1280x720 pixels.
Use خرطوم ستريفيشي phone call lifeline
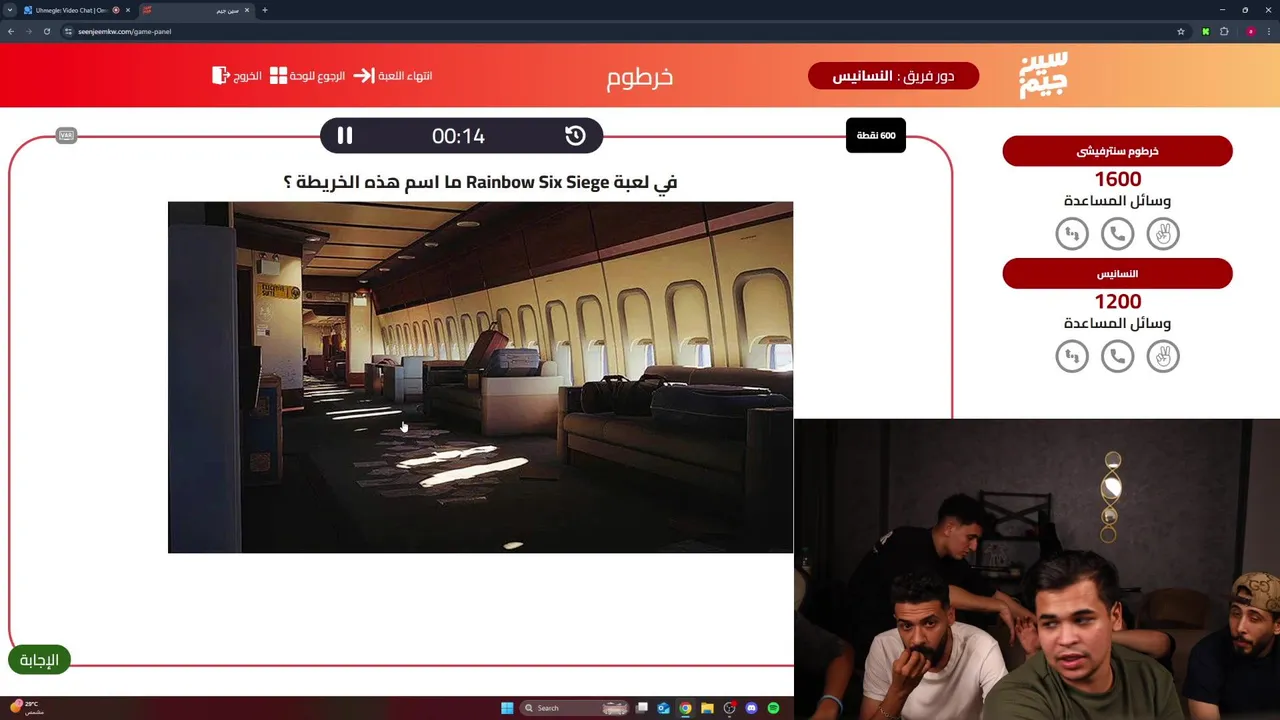coord(1117,234)
